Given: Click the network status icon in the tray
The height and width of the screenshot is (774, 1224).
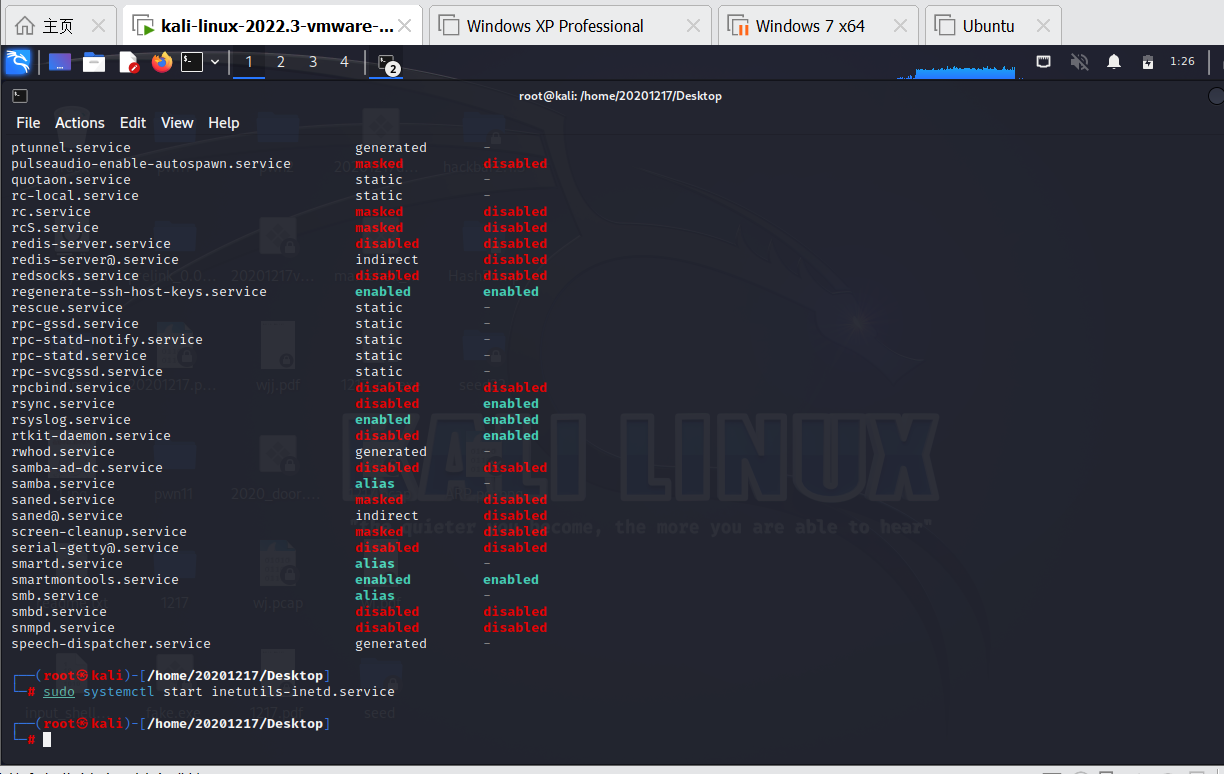Looking at the screenshot, I should (x=1043, y=61).
